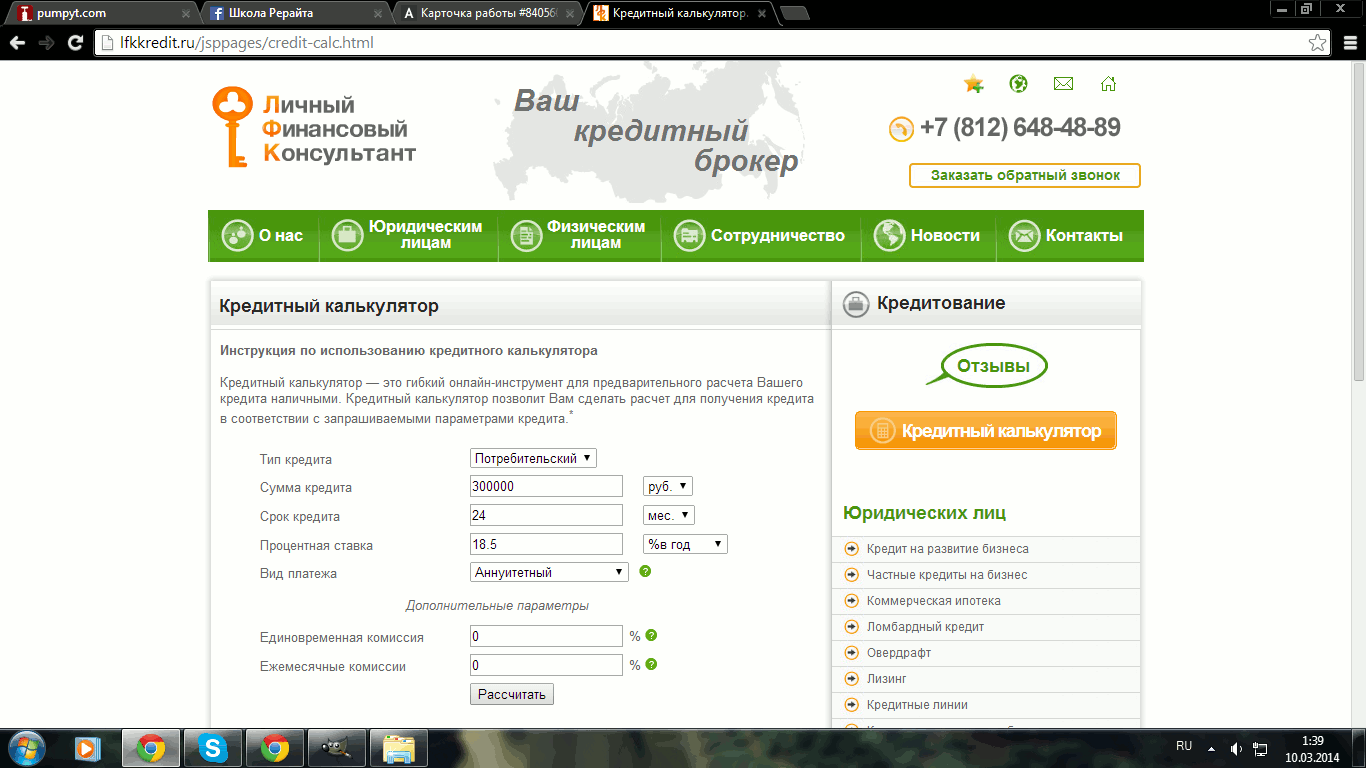
Task: Click the envelope mail icon in the header
Action: coord(1063,84)
